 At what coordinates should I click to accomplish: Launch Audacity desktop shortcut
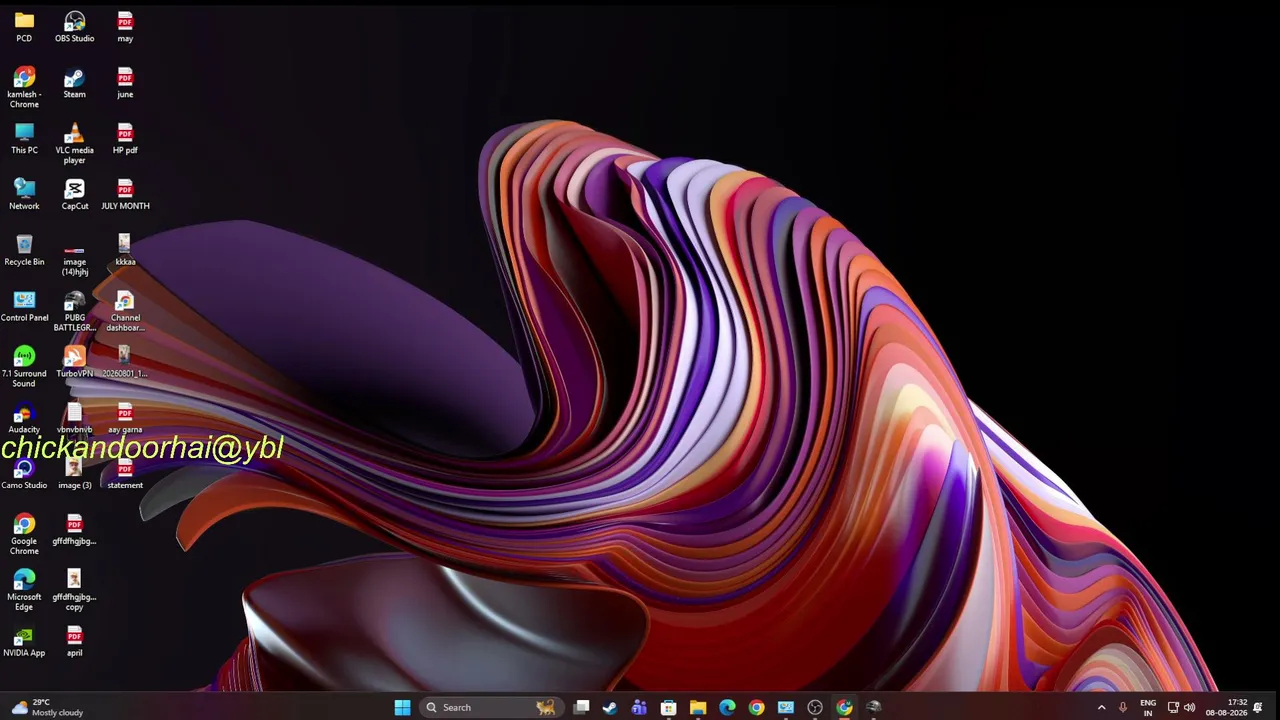24,419
